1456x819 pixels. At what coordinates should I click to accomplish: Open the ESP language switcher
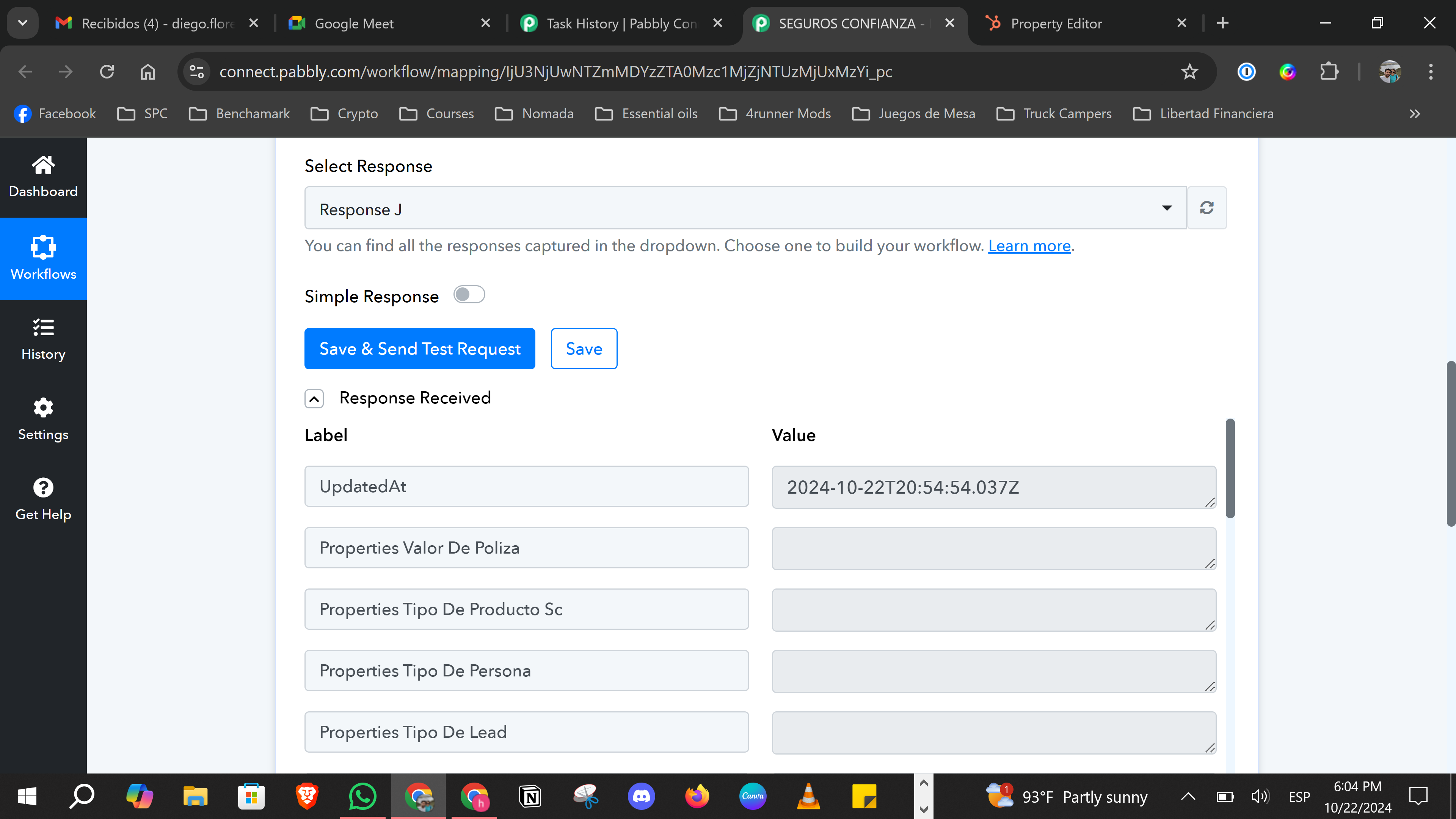1299,796
